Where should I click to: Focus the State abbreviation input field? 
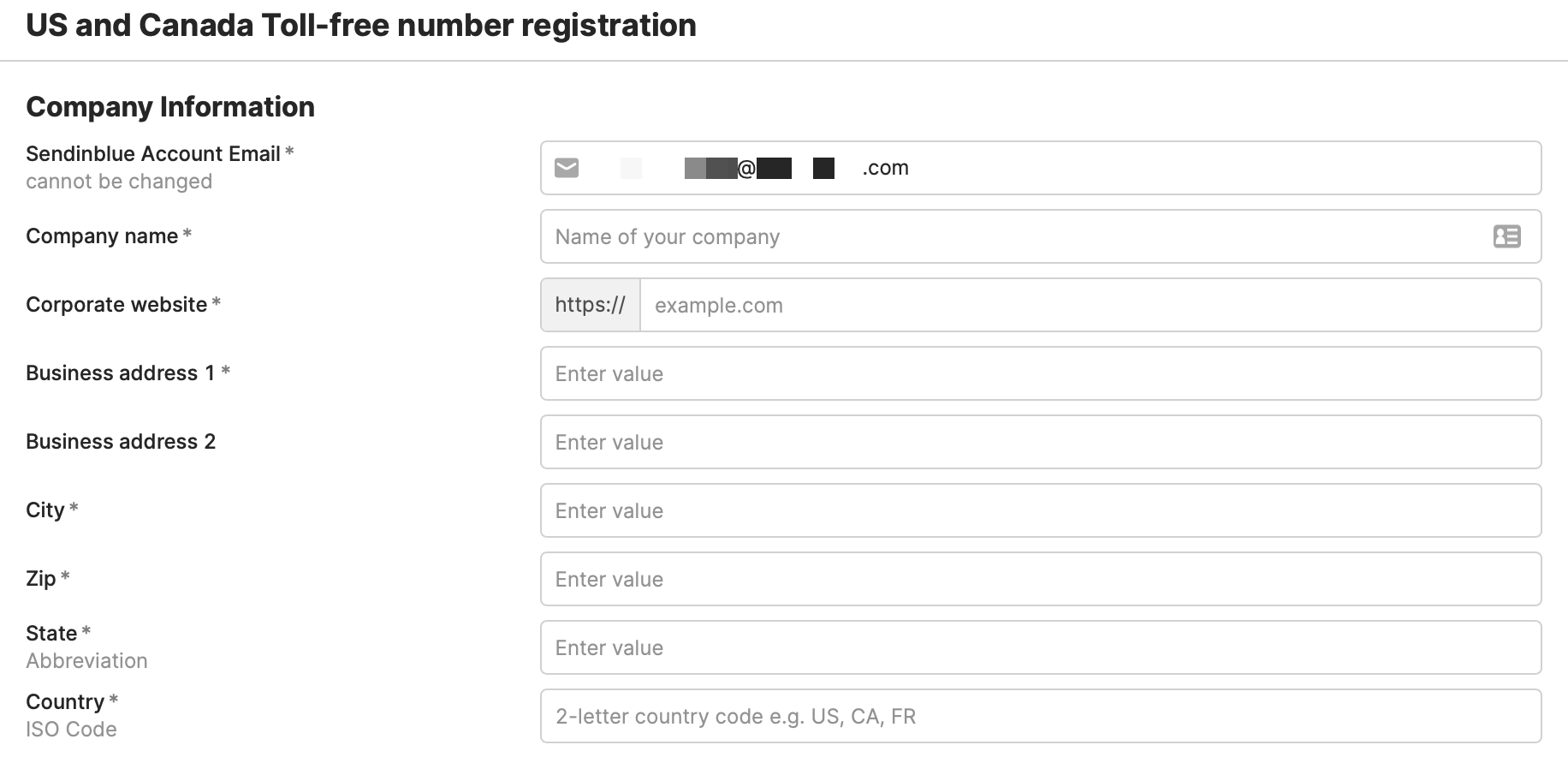pos(1040,647)
